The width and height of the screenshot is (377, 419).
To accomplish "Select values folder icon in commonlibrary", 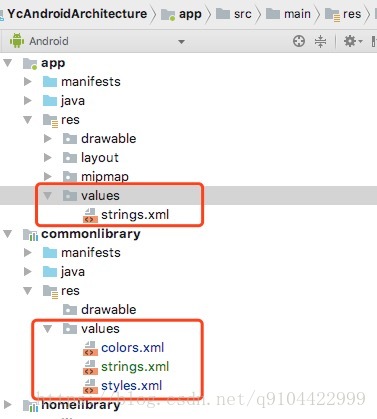I will 70,329.
